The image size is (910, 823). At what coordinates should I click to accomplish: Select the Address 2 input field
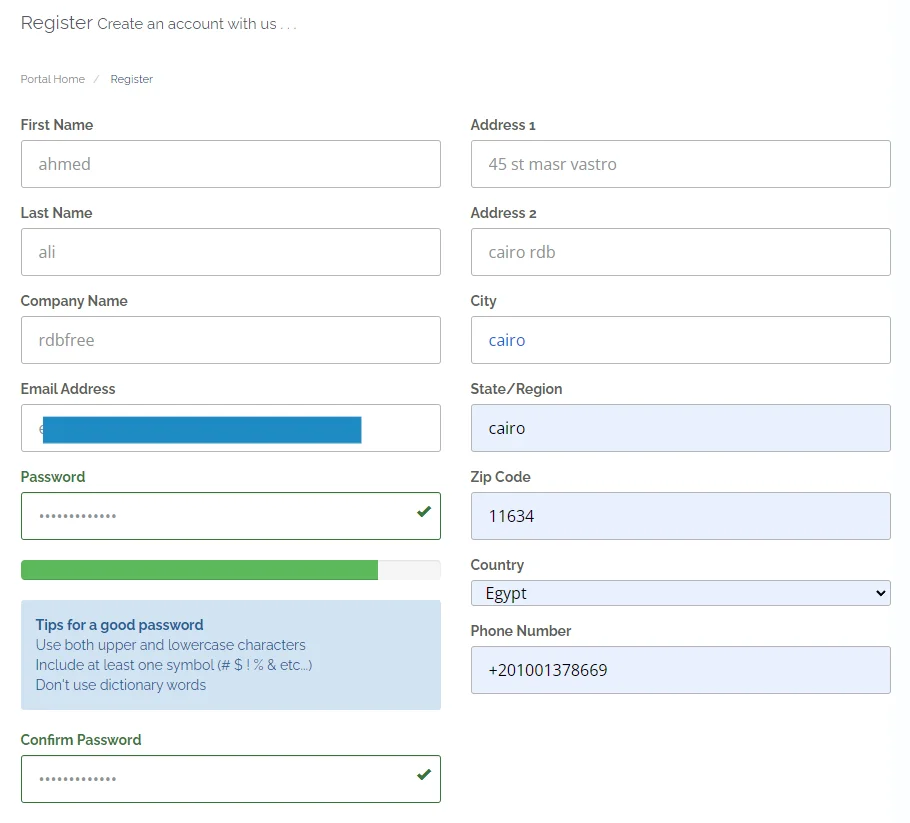(680, 252)
